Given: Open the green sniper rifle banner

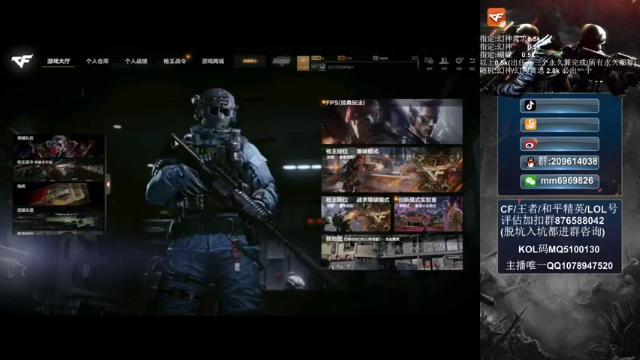Looking at the screenshot, I should pyautogui.click(x=59, y=218).
